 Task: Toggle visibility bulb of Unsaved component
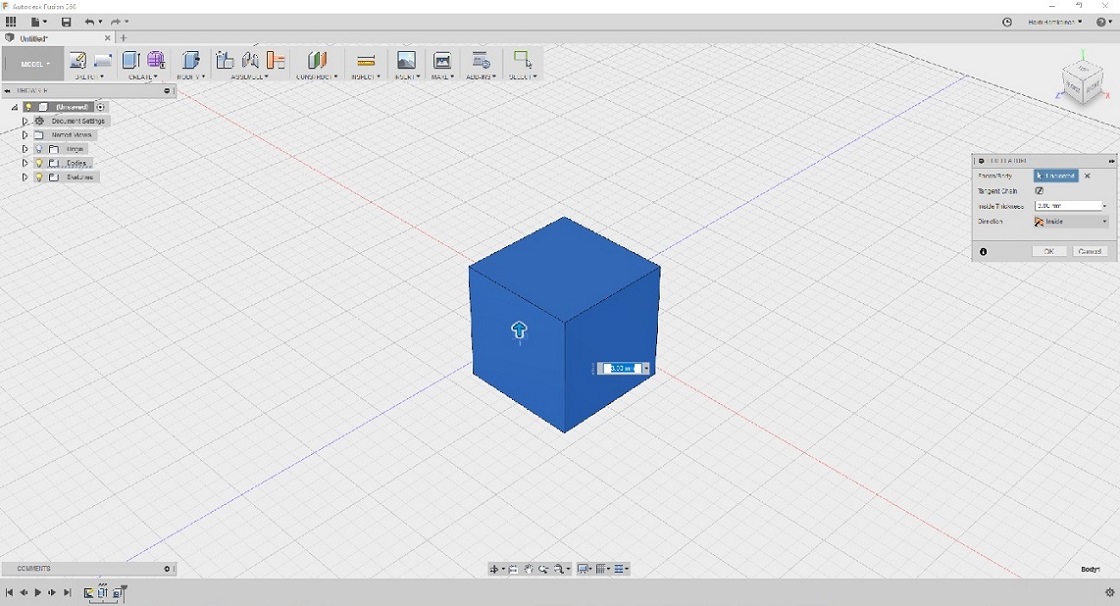click(29, 107)
